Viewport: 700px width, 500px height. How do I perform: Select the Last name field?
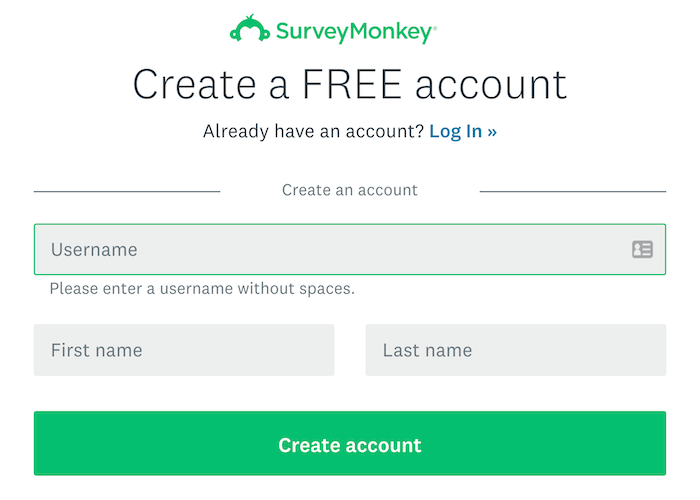[x=515, y=350]
